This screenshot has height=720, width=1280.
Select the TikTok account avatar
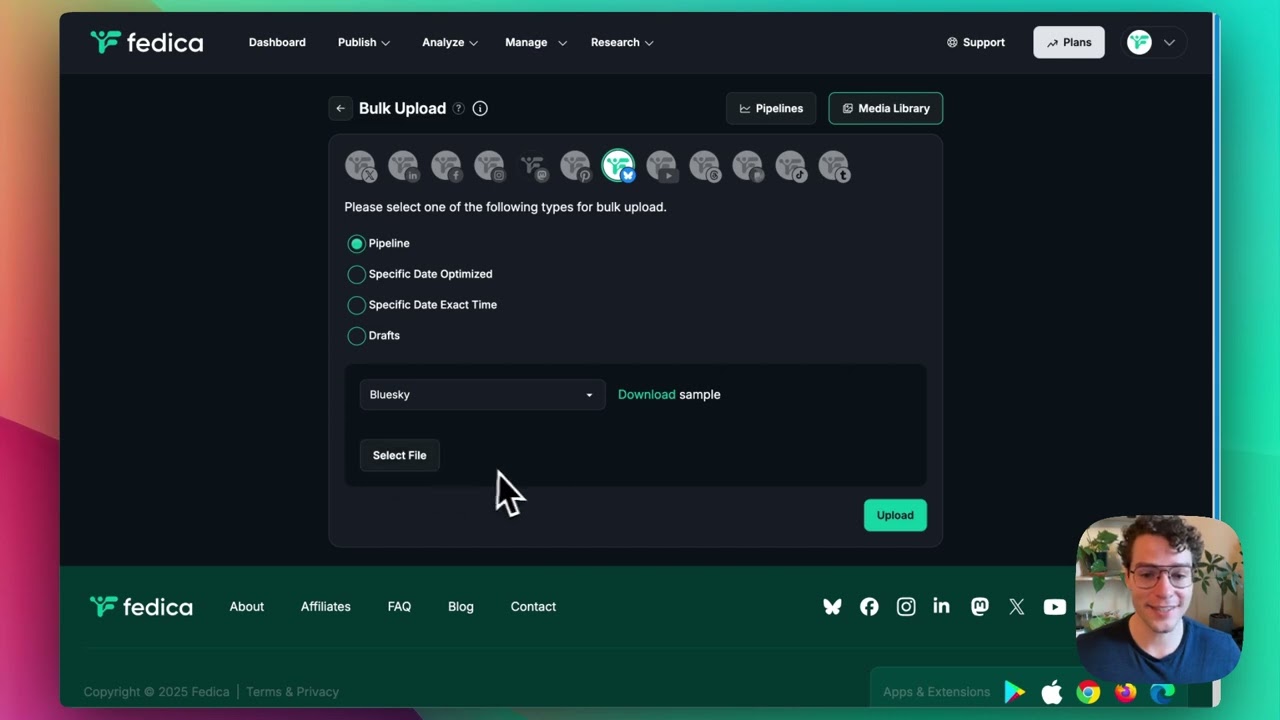click(x=790, y=166)
